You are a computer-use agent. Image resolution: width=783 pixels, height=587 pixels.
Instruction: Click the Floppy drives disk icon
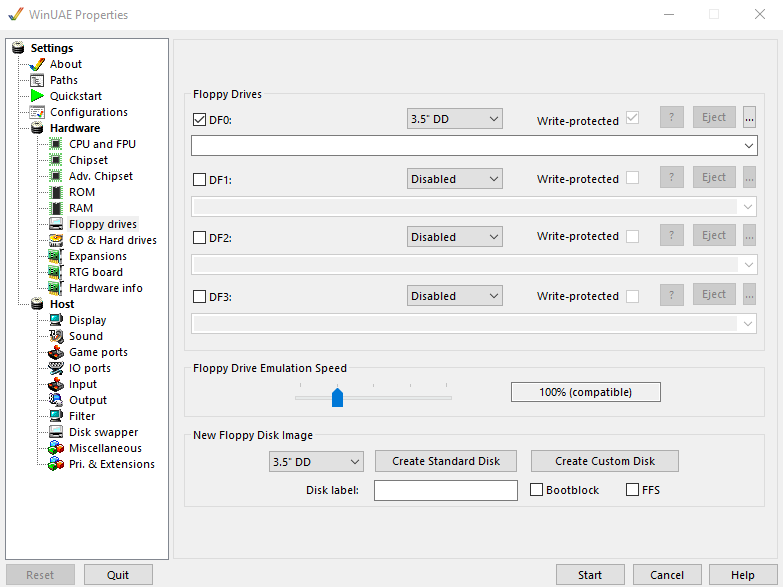click(56, 224)
